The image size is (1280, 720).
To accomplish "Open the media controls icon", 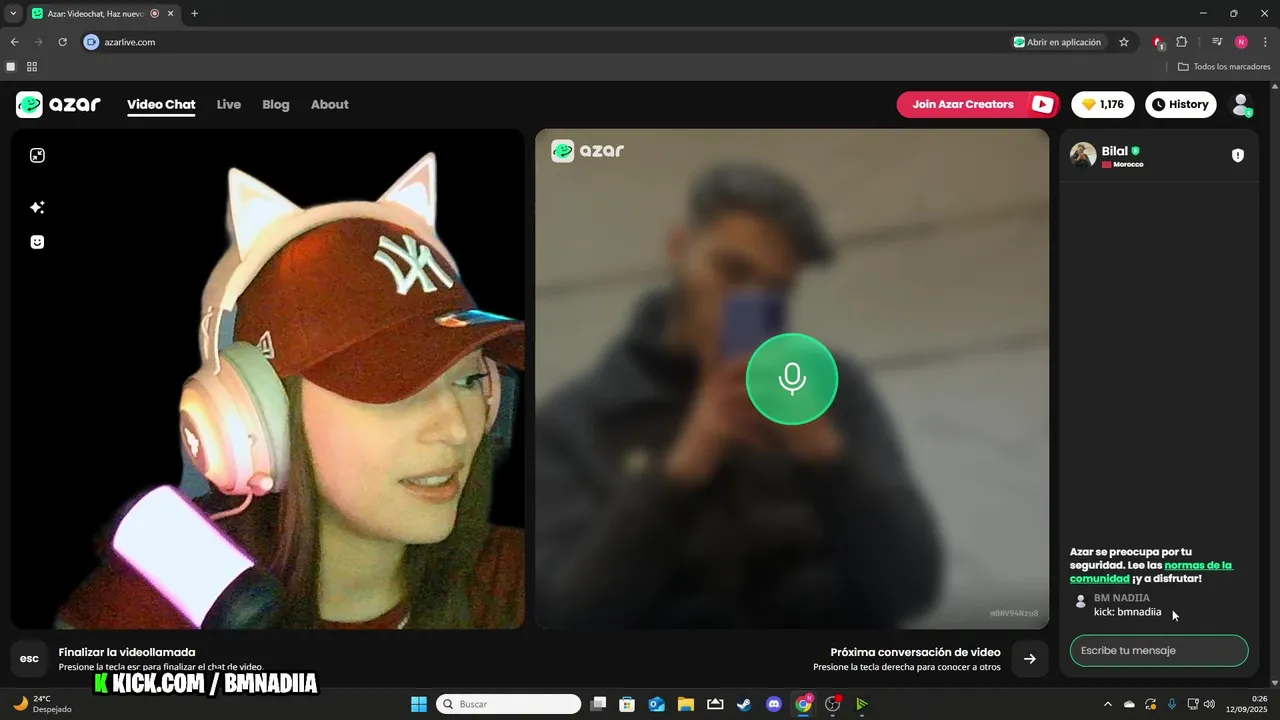I will click(x=1217, y=42).
